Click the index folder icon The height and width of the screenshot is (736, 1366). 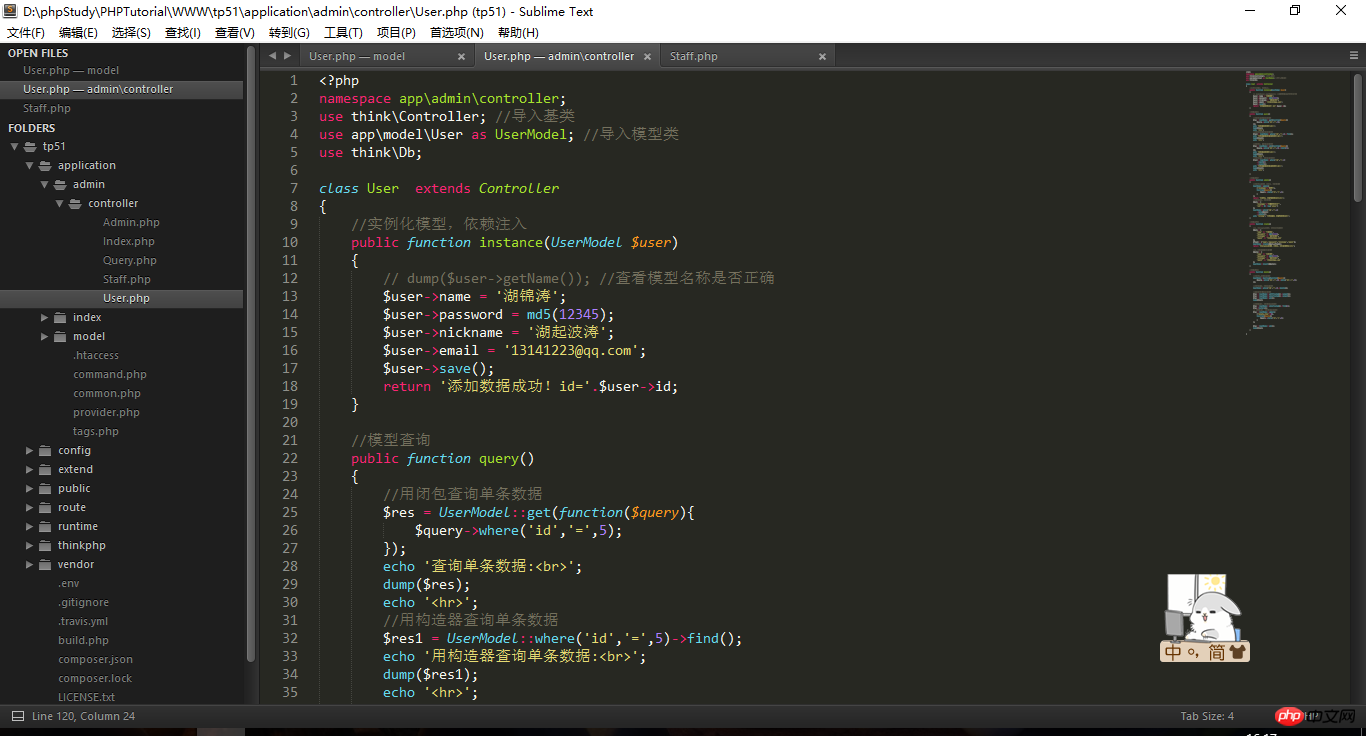[x=61, y=317]
